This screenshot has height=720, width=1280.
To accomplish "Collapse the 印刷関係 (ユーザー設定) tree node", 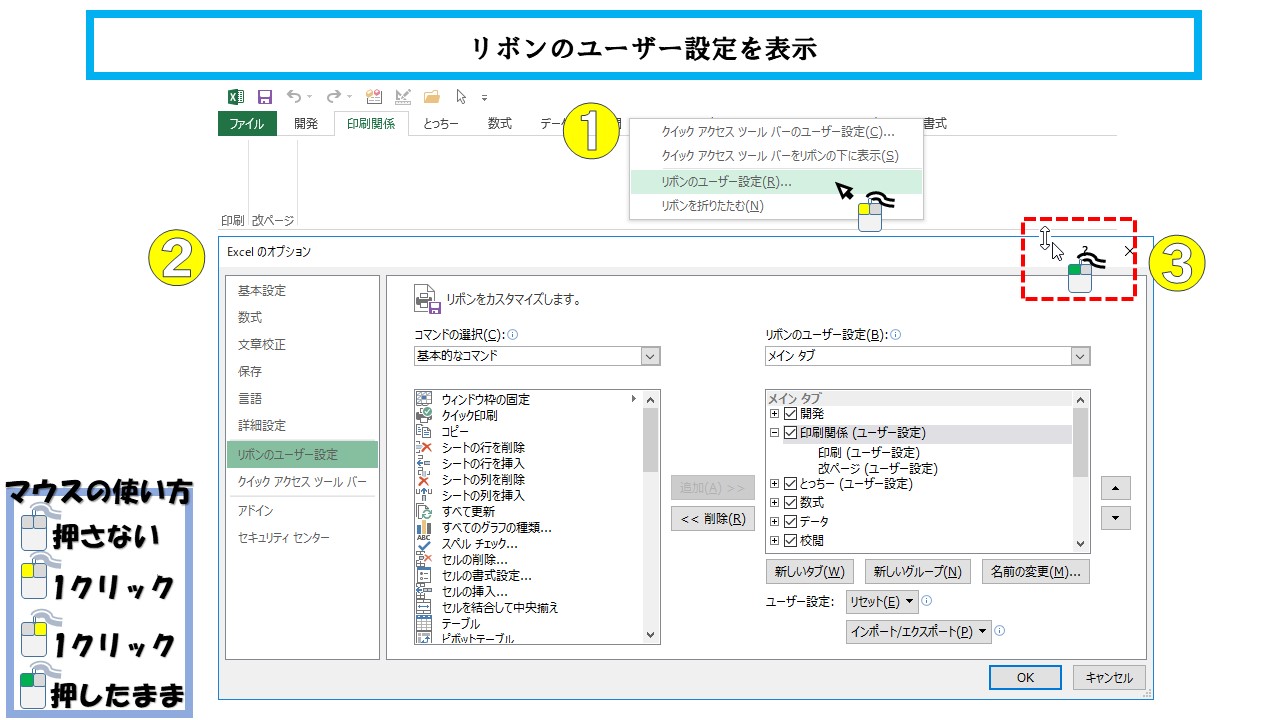I will point(775,433).
